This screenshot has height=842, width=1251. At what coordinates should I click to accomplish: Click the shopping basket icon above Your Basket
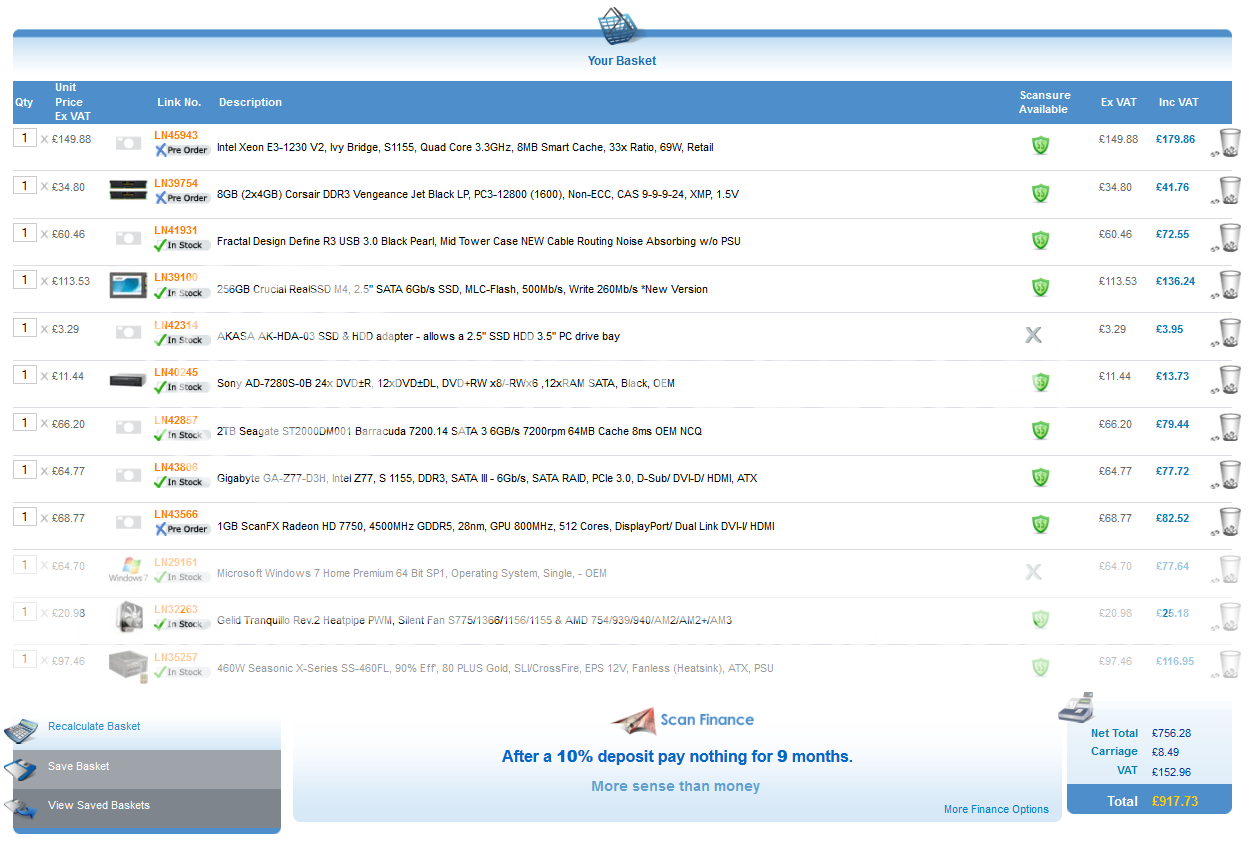(x=619, y=25)
